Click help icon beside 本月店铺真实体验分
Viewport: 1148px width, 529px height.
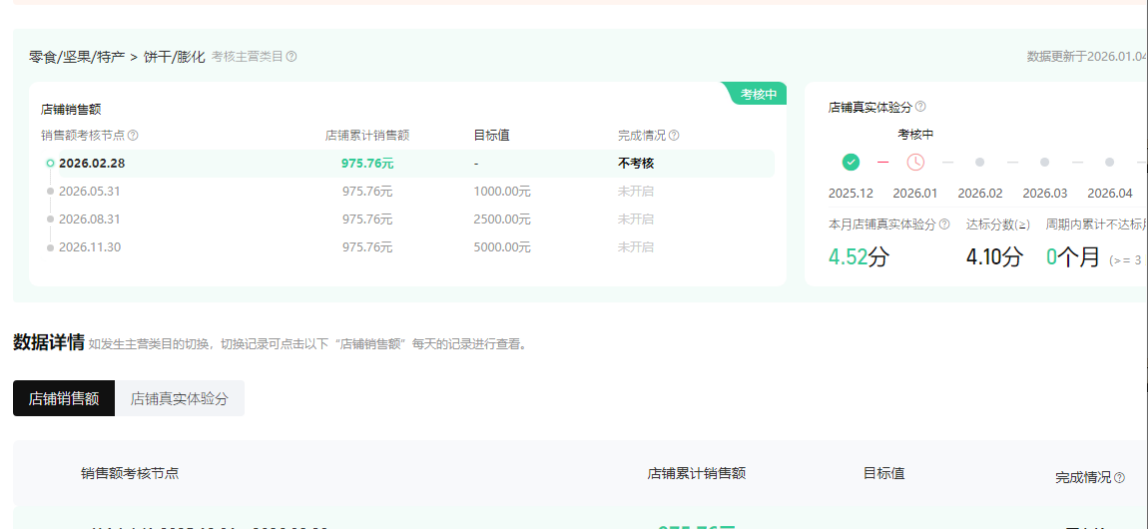[944, 225]
